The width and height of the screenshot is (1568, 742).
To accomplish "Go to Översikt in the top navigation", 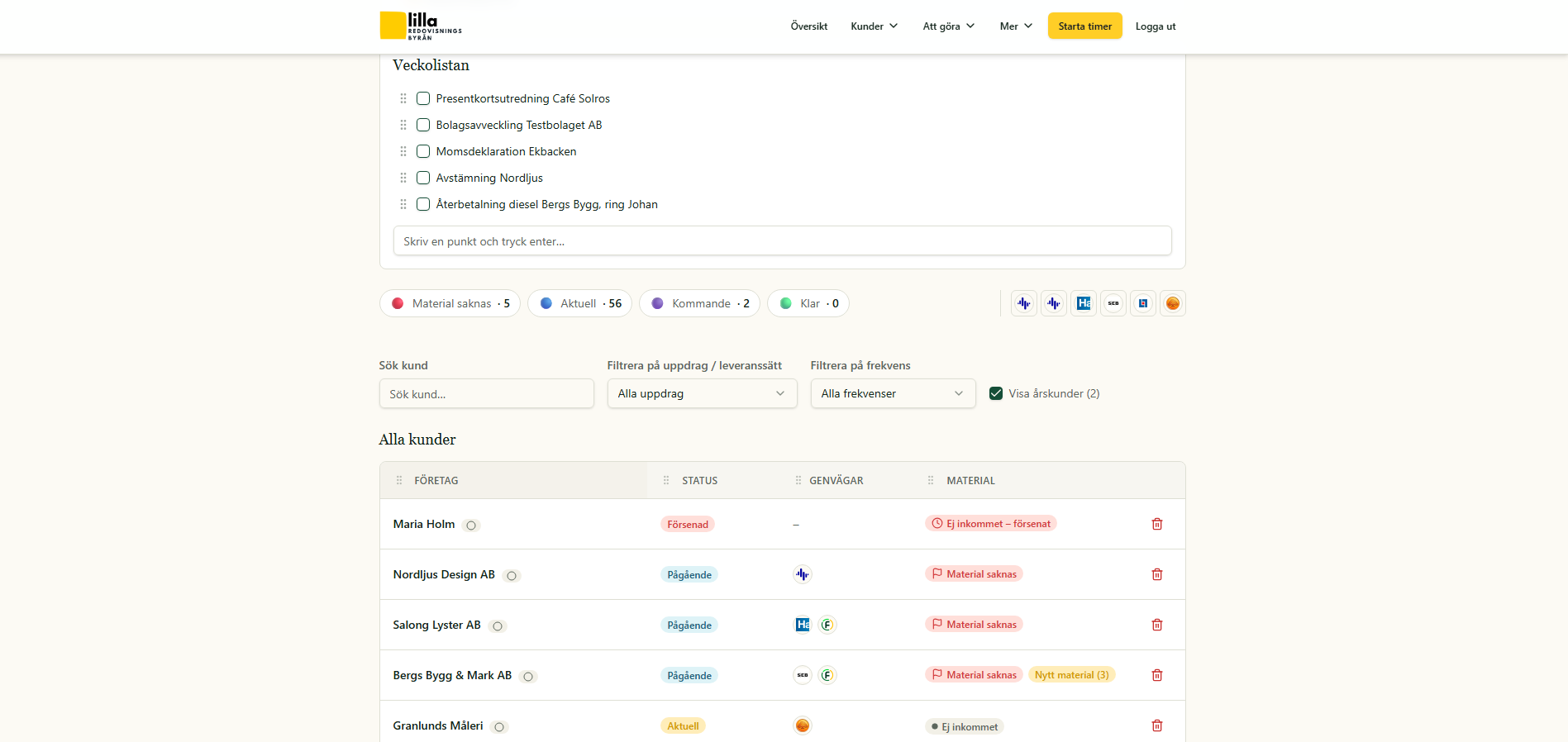I will point(809,26).
